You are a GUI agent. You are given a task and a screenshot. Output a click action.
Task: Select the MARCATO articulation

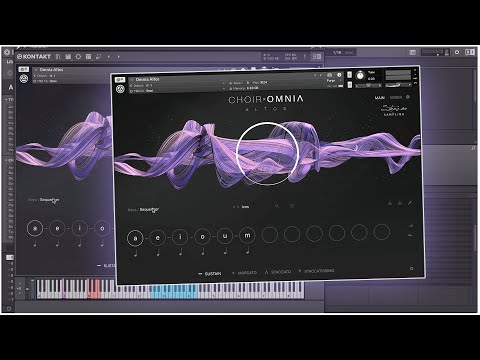[x=245, y=273]
